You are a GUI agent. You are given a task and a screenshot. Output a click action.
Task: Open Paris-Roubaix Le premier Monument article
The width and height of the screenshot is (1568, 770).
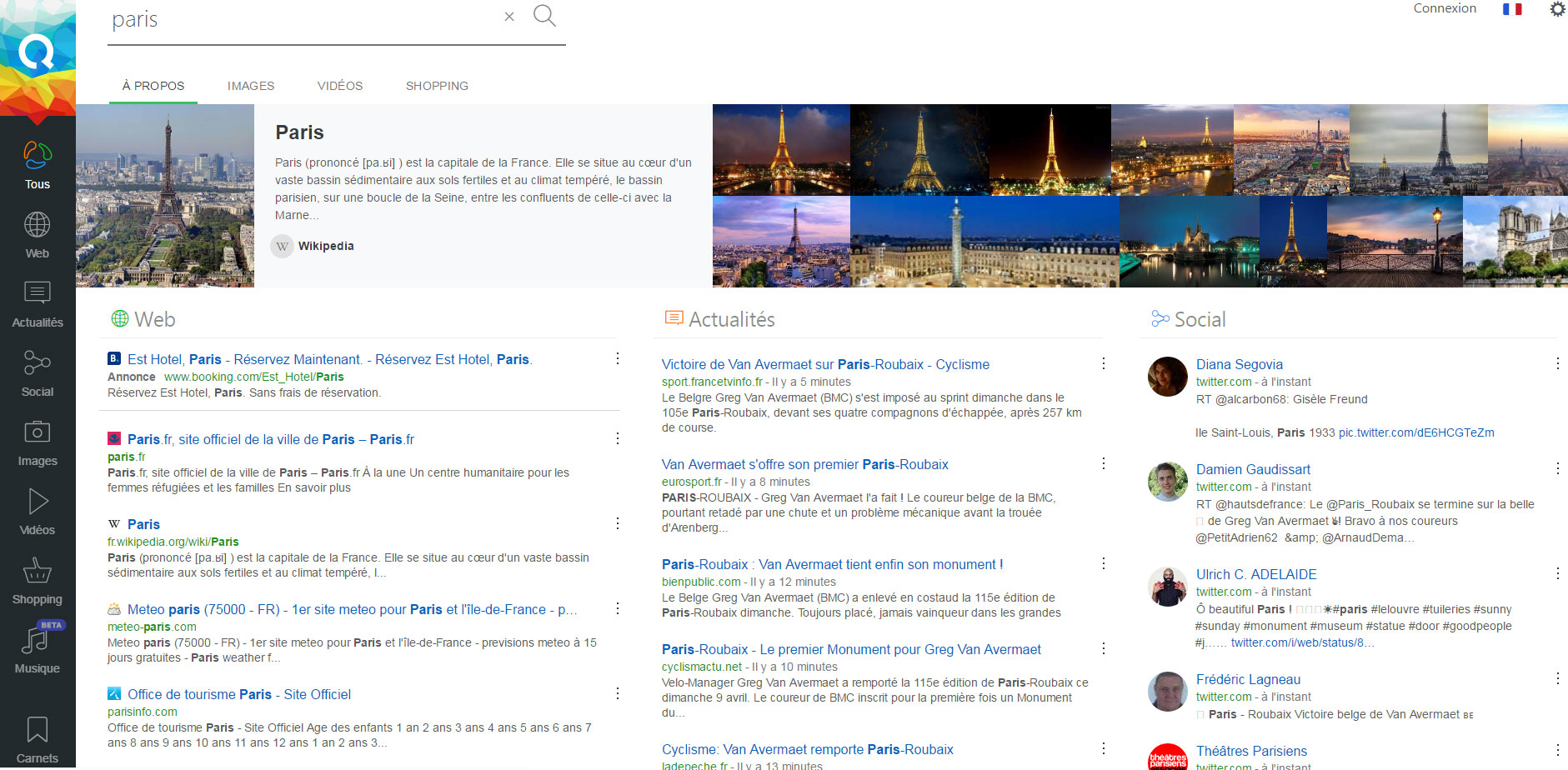coord(851,649)
